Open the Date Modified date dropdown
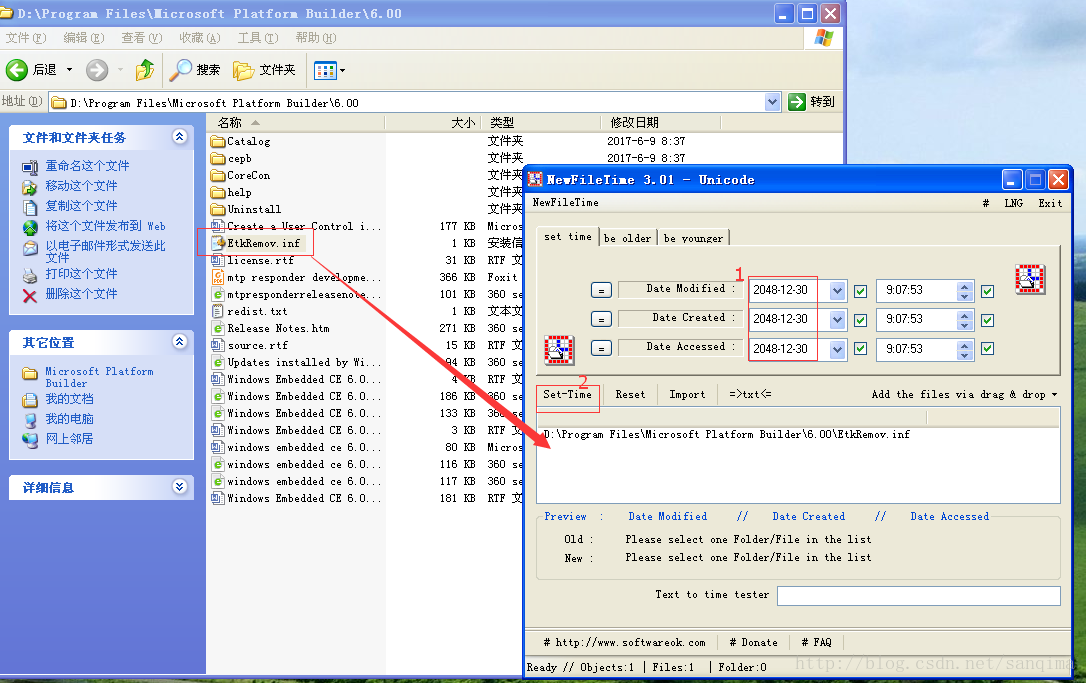The width and height of the screenshot is (1086, 683). pos(837,290)
